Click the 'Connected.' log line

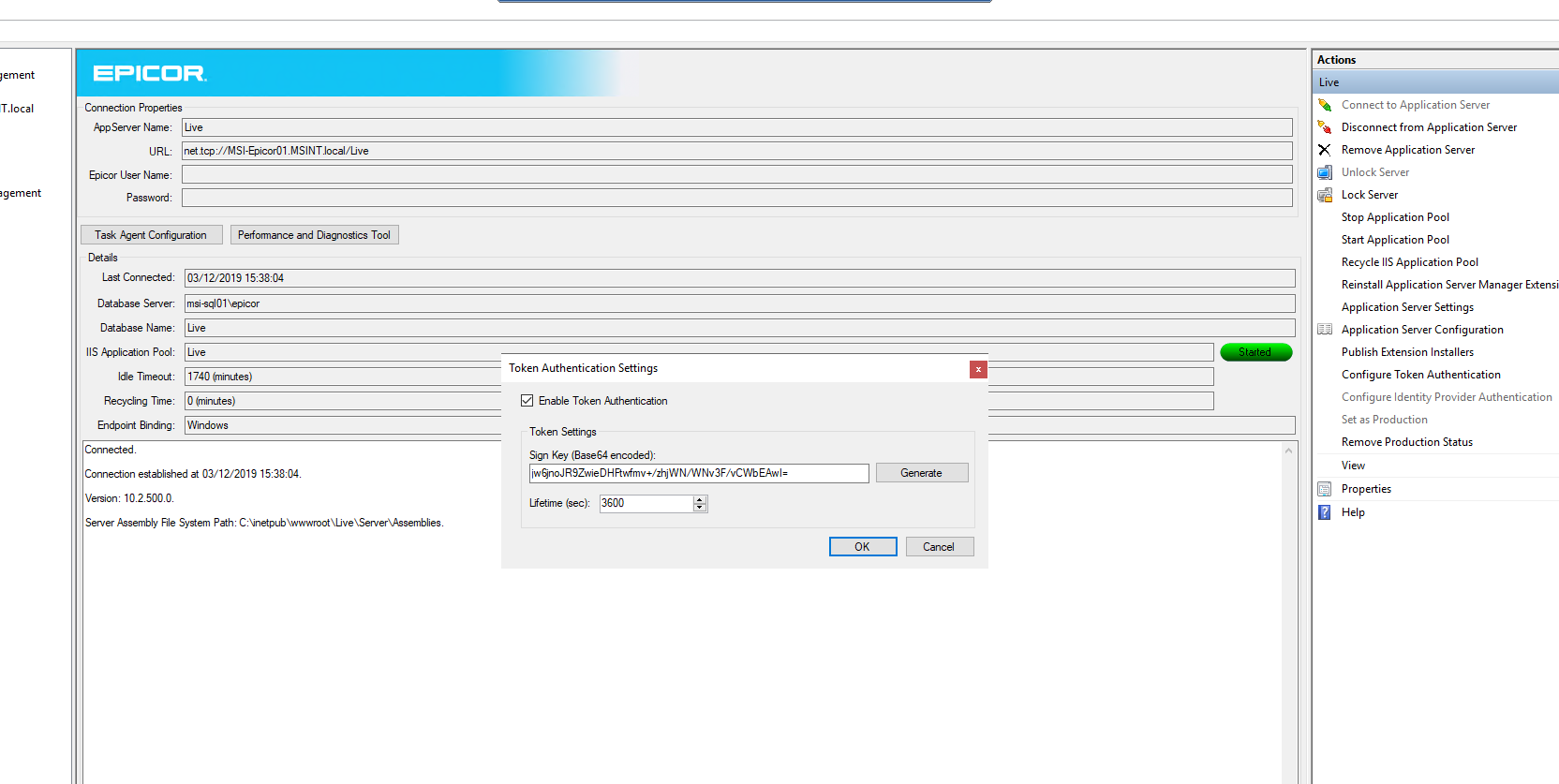coord(111,450)
